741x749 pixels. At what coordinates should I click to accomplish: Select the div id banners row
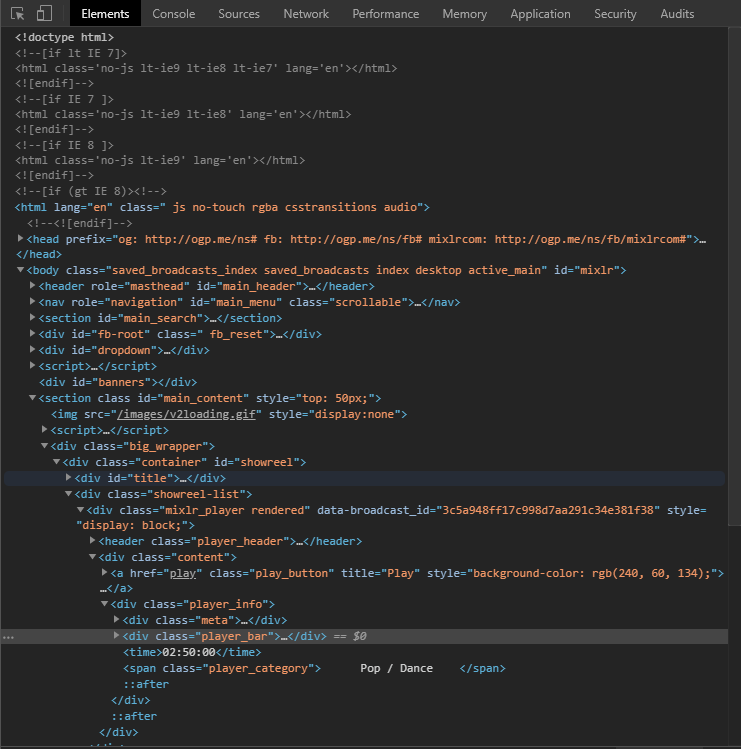tap(118, 382)
